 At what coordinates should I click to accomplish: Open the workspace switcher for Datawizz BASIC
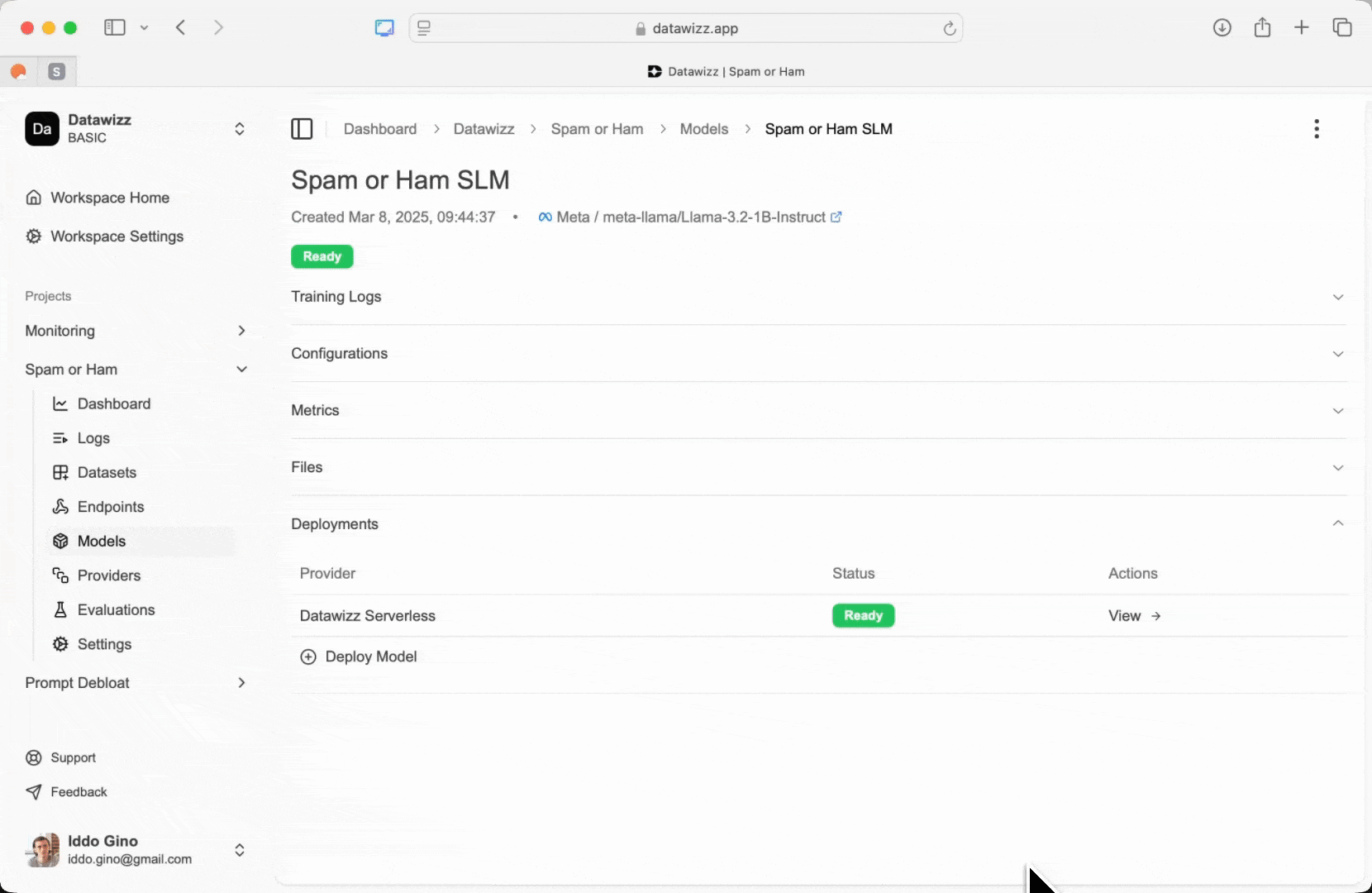pos(239,129)
